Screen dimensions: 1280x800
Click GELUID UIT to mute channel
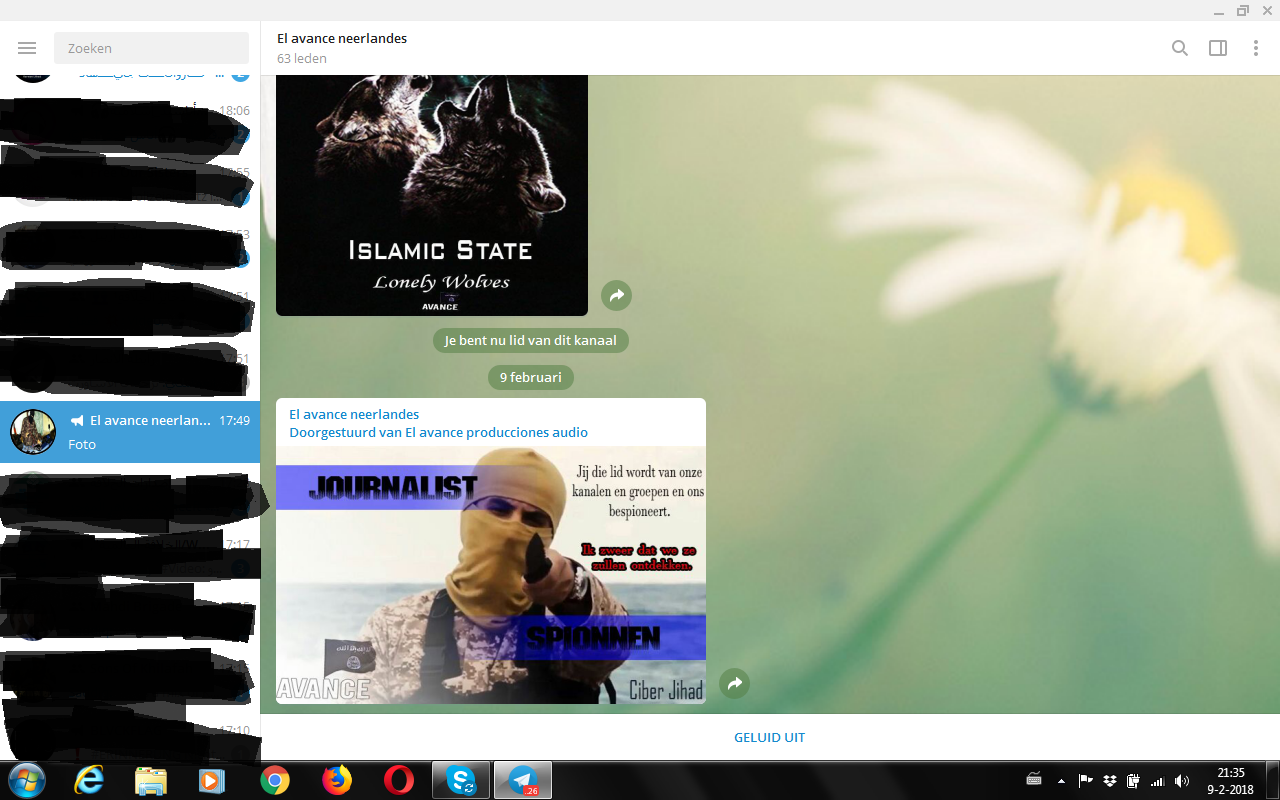click(x=770, y=738)
